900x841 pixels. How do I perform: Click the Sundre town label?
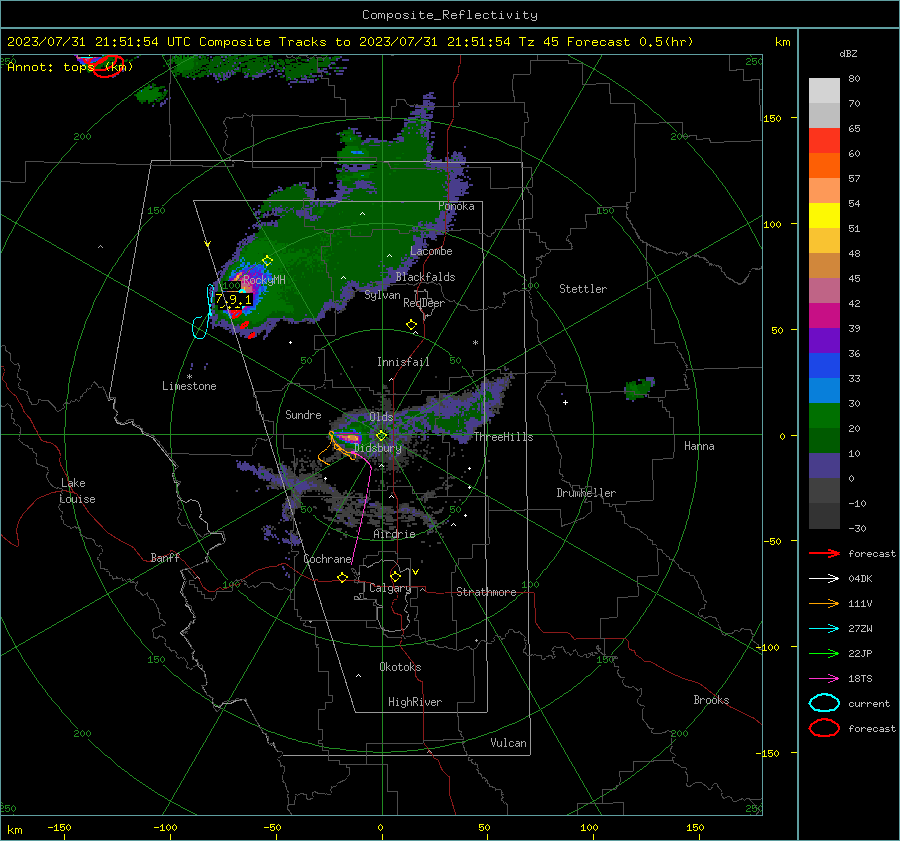[303, 415]
